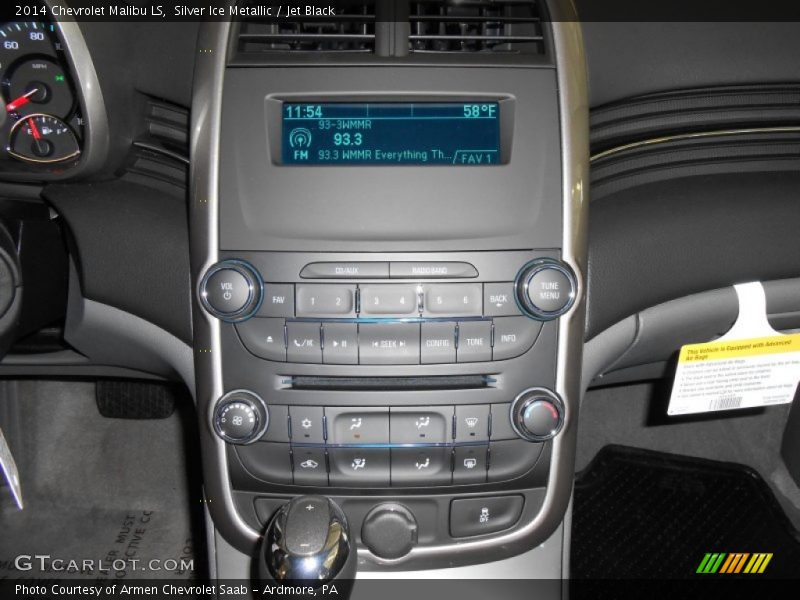Seek to next station

click(402, 344)
